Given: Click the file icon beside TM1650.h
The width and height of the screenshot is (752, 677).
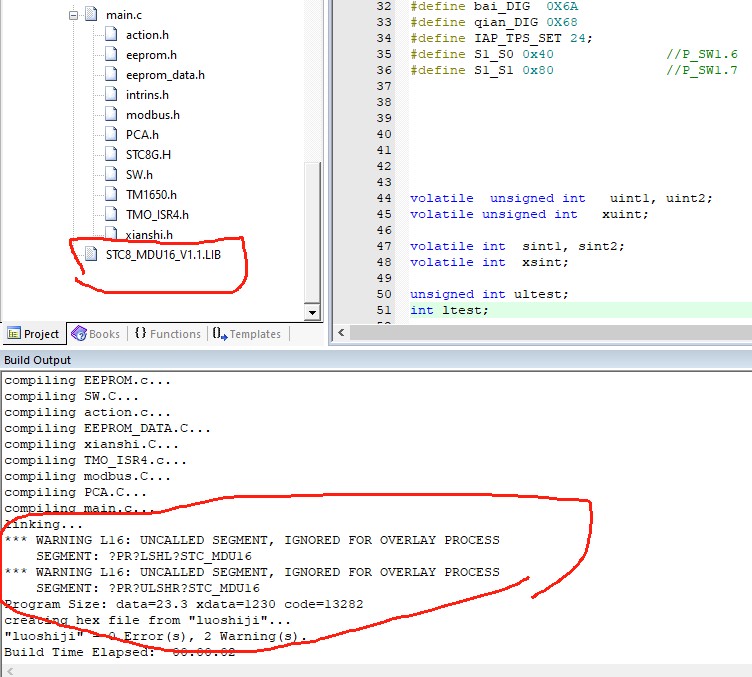Looking at the screenshot, I should [x=111, y=194].
